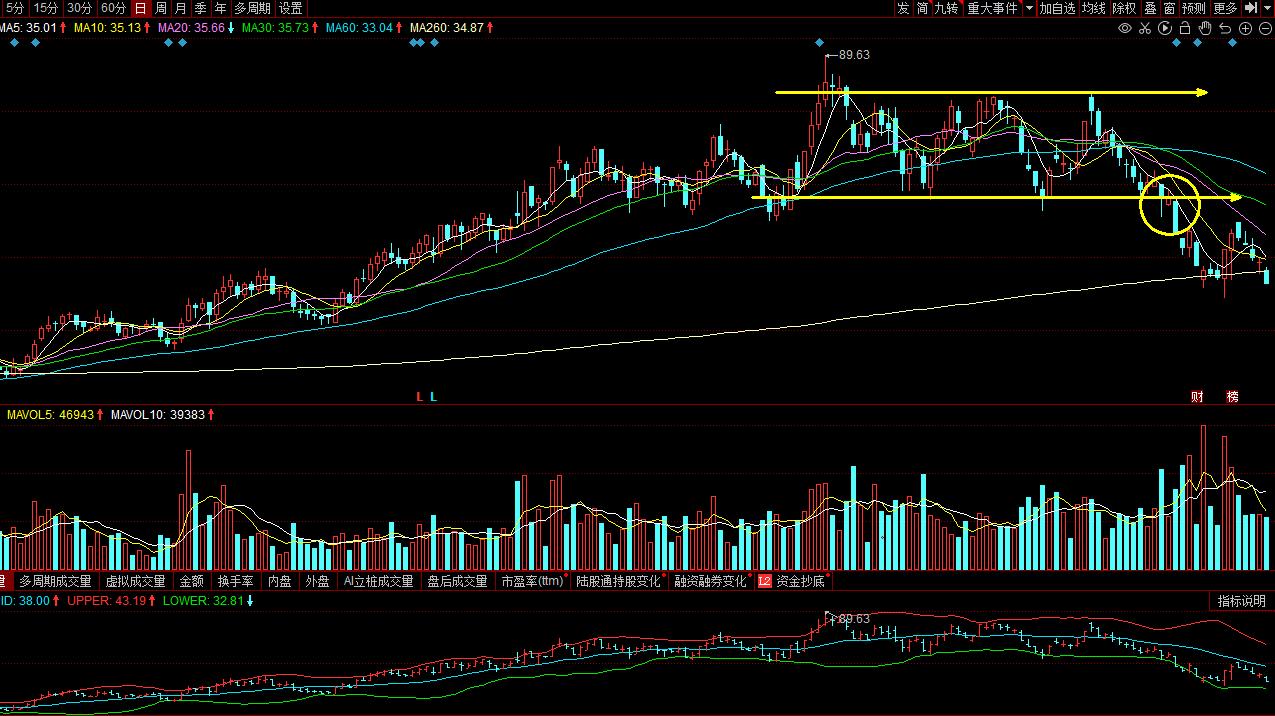1275x716 pixels.
Task: Switch to 60分 period
Action: (113, 8)
